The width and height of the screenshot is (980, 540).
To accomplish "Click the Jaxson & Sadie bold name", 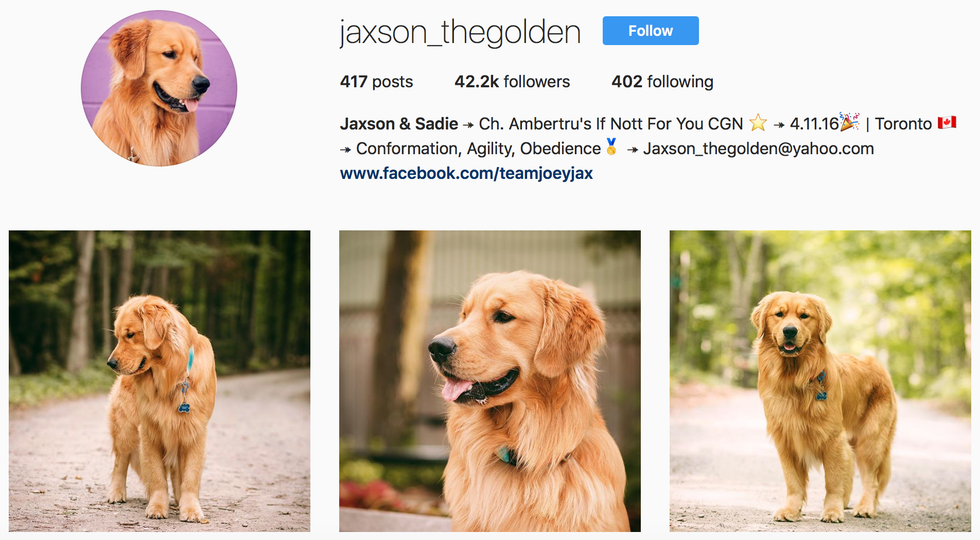I will coord(399,124).
